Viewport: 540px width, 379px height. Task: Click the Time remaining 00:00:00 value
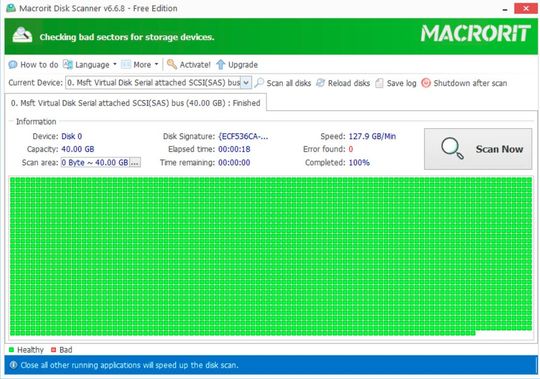(234, 162)
